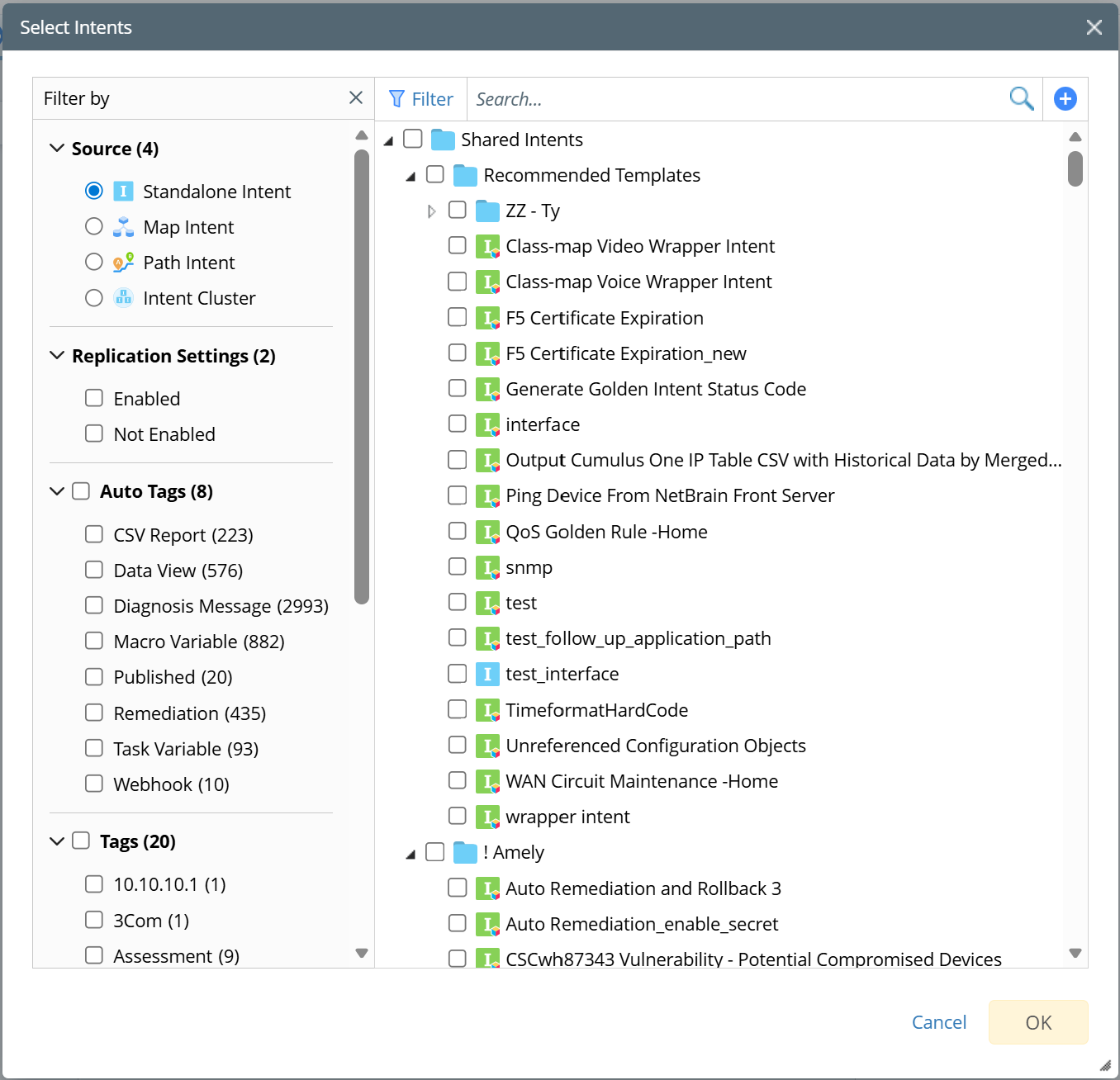Click the Cancel link

pyautogui.click(x=938, y=1022)
